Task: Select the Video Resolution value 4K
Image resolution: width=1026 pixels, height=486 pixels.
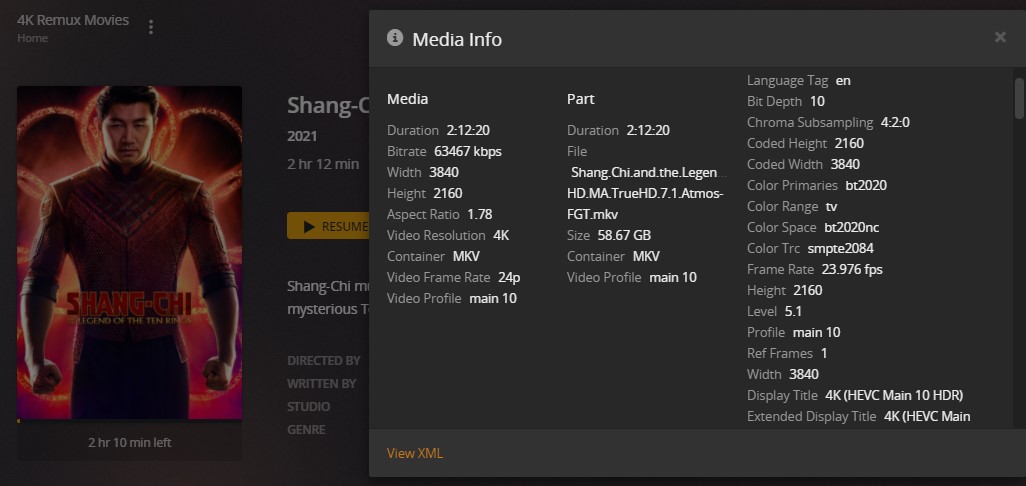Action: [x=501, y=235]
